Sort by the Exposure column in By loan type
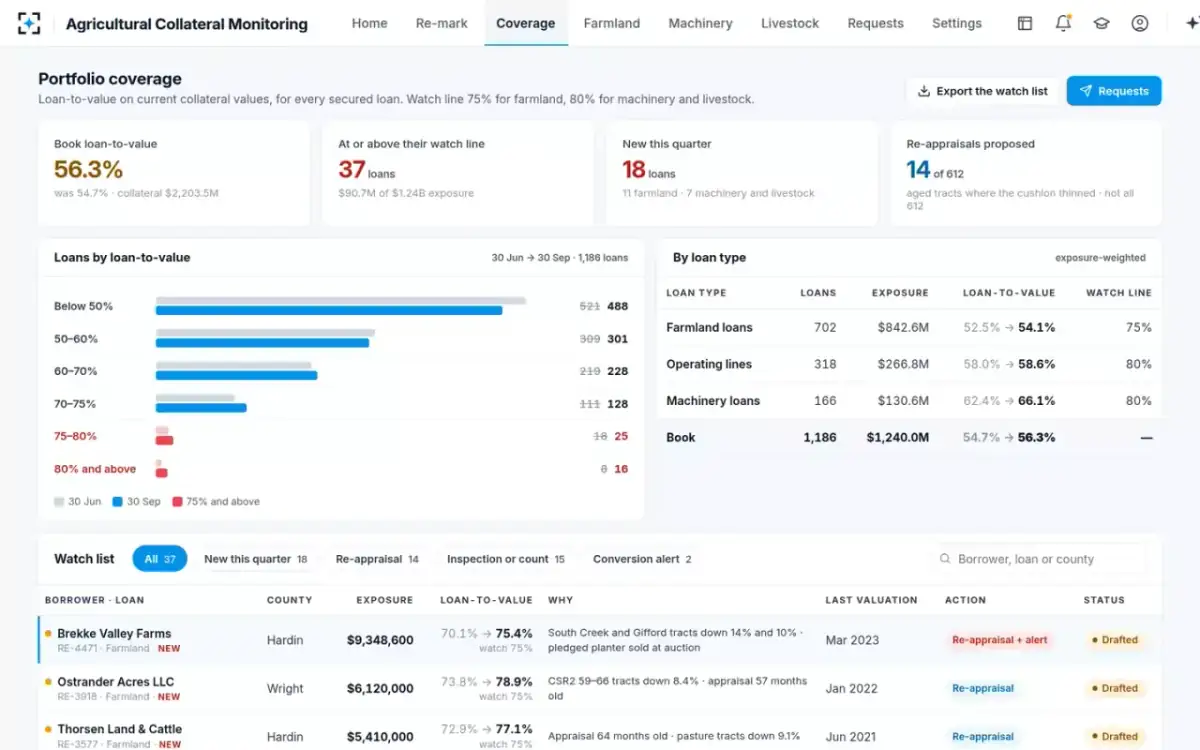 point(900,293)
